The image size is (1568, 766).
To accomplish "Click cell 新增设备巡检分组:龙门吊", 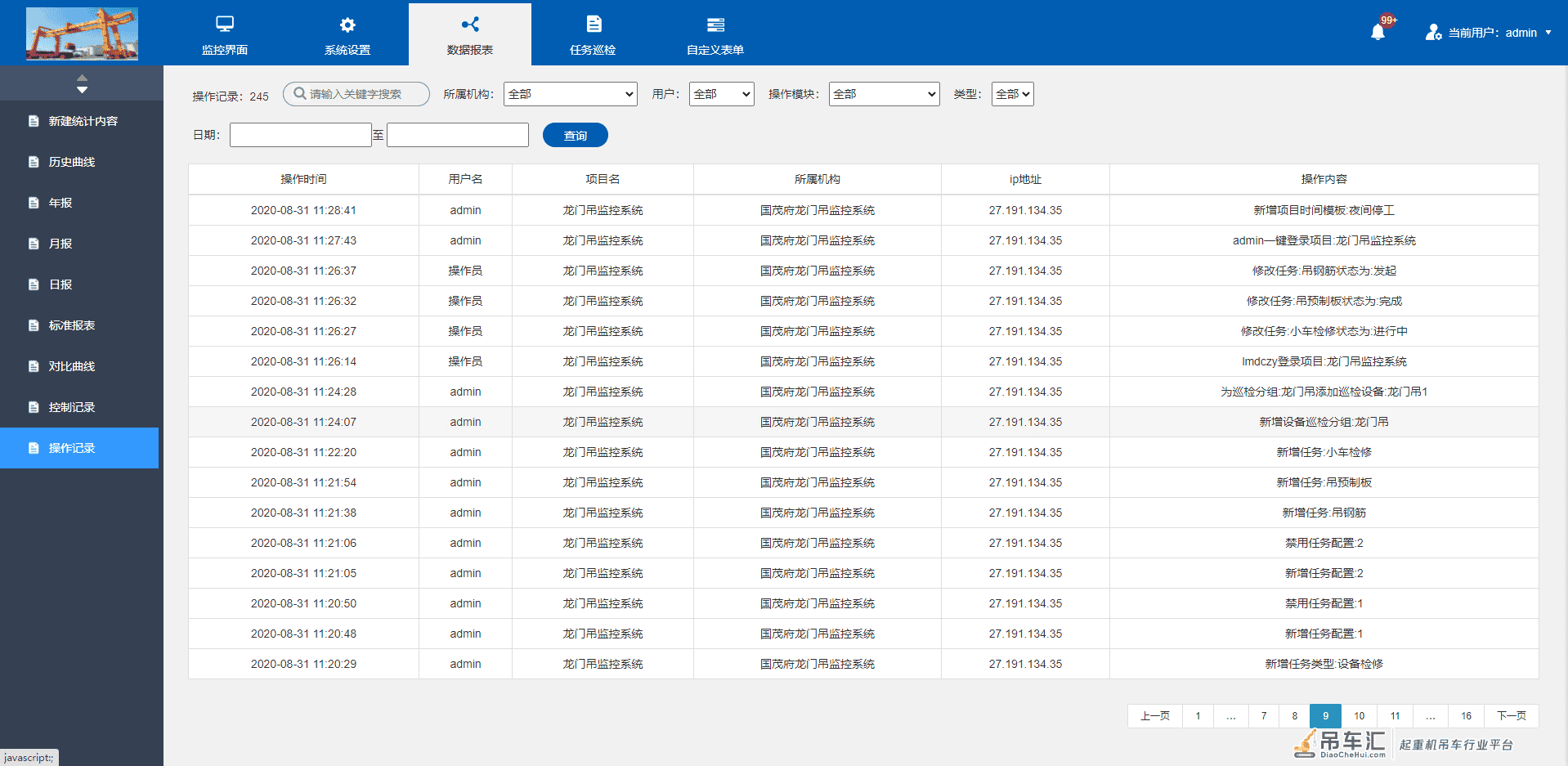I will pos(1324,422).
